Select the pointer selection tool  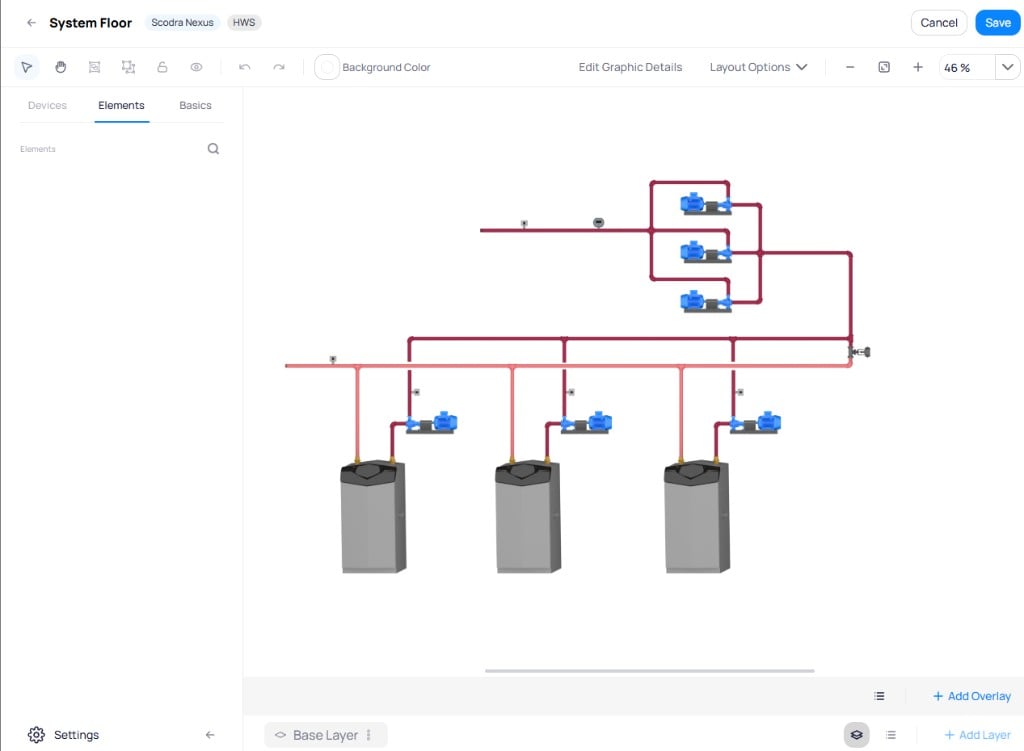coord(27,67)
